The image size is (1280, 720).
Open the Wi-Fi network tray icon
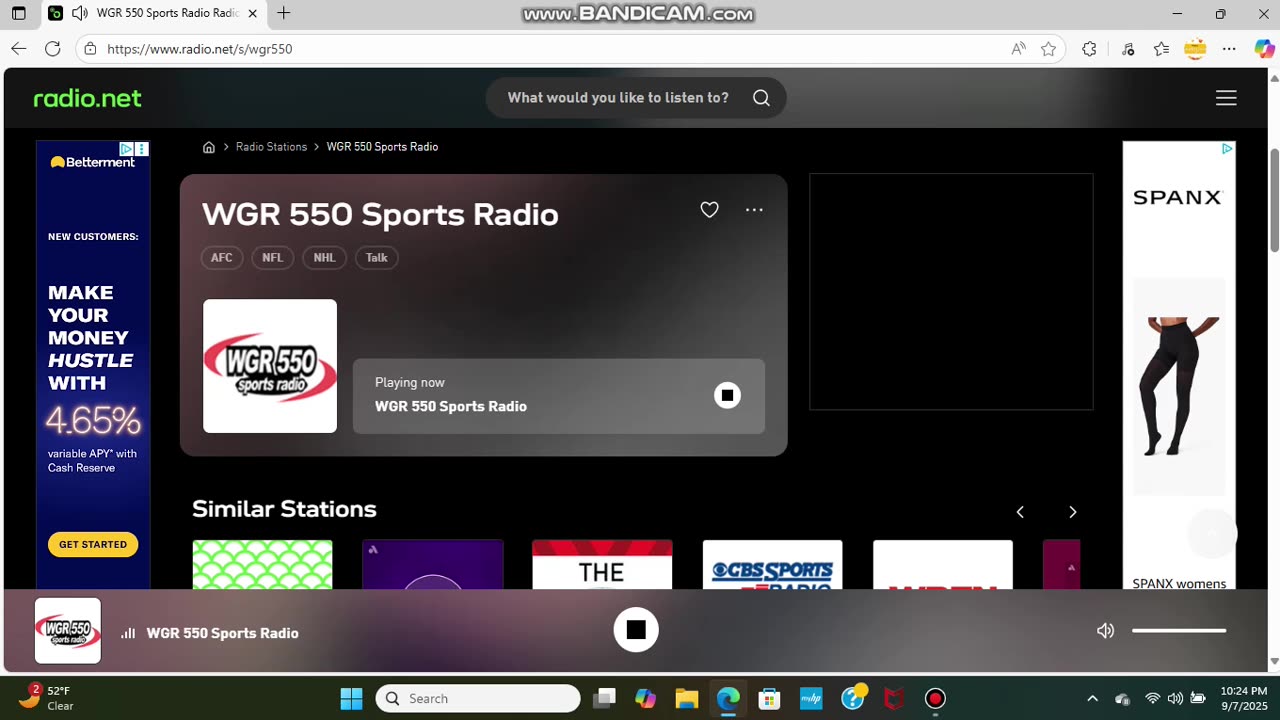(1152, 699)
